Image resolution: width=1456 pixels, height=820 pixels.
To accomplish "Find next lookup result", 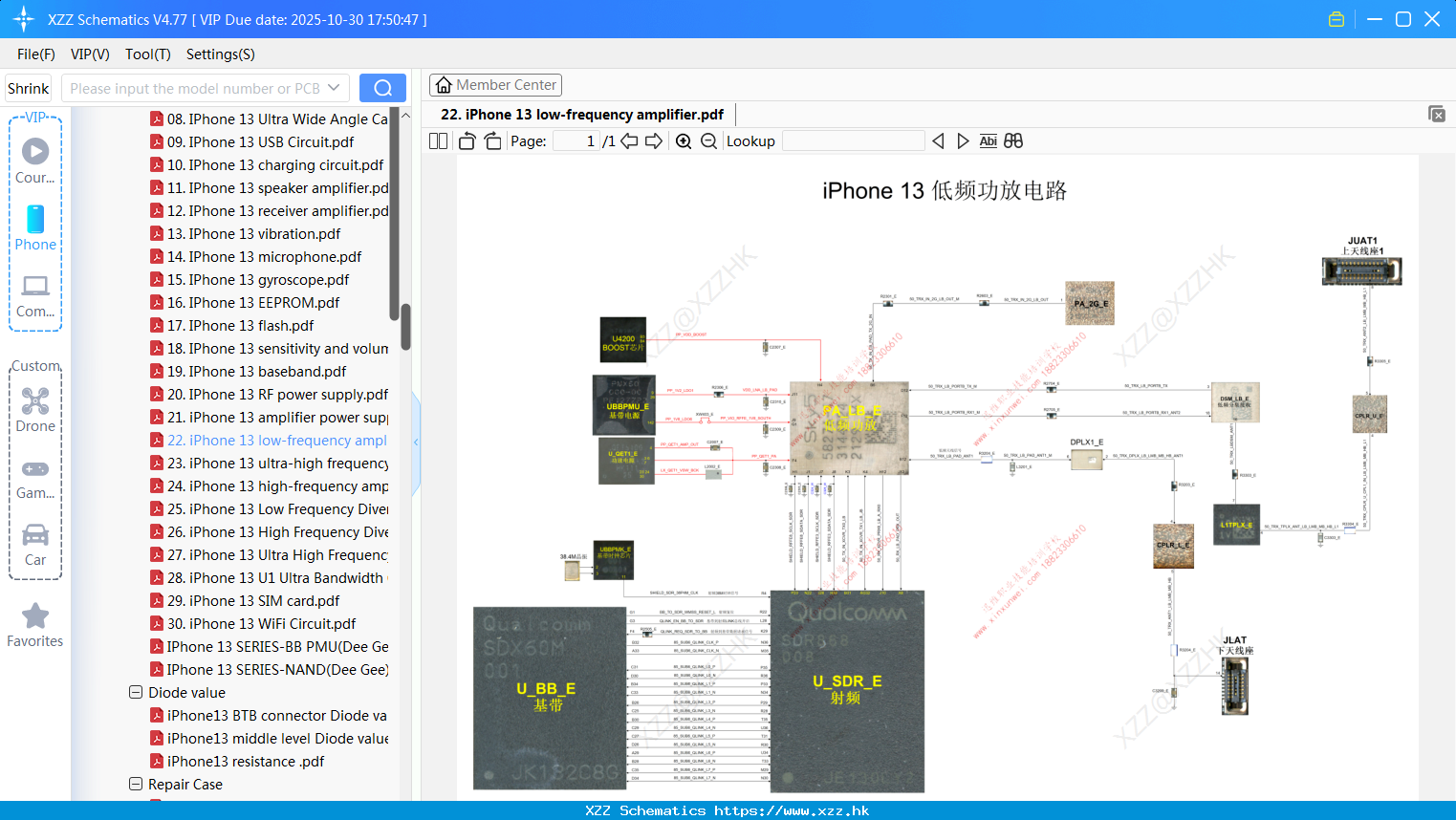I will 963,140.
